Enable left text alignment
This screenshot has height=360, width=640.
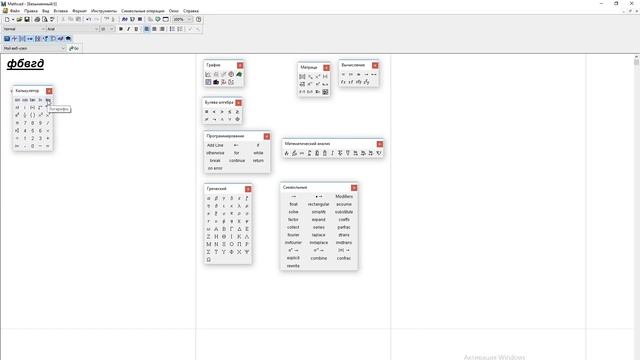coord(147,29)
